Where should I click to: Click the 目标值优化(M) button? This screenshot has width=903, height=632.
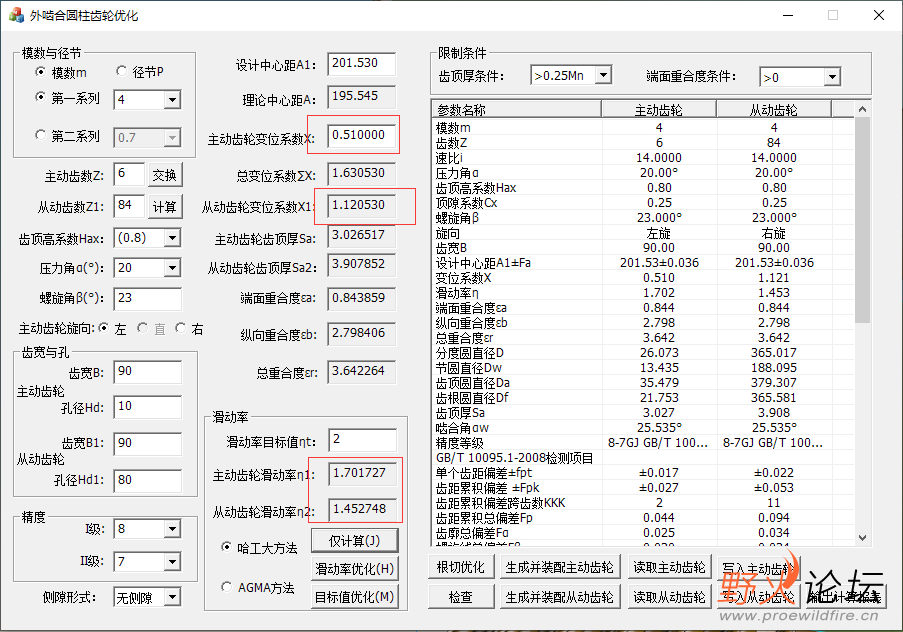pos(354,597)
